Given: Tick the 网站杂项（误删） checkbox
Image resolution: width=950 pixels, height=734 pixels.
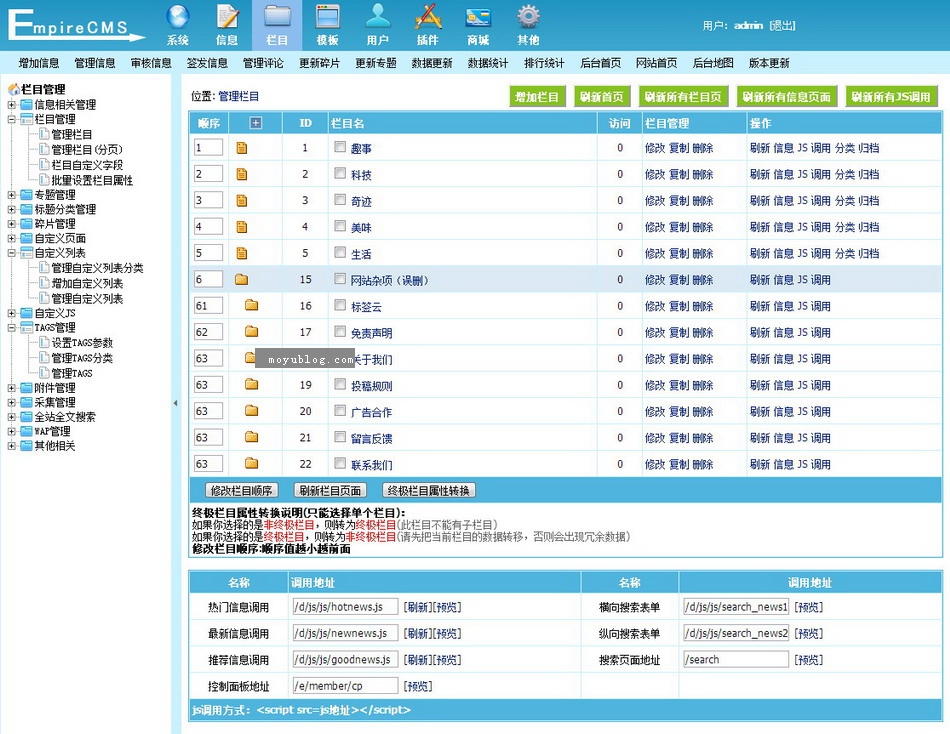Looking at the screenshot, I should click(x=340, y=279).
